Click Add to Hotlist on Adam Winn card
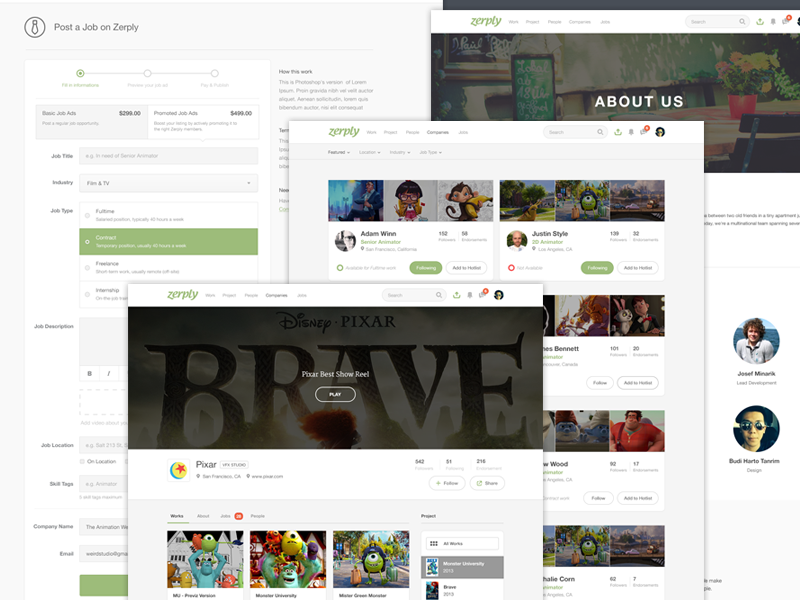The height and width of the screenshot is (600, 800). click(466, 268)
